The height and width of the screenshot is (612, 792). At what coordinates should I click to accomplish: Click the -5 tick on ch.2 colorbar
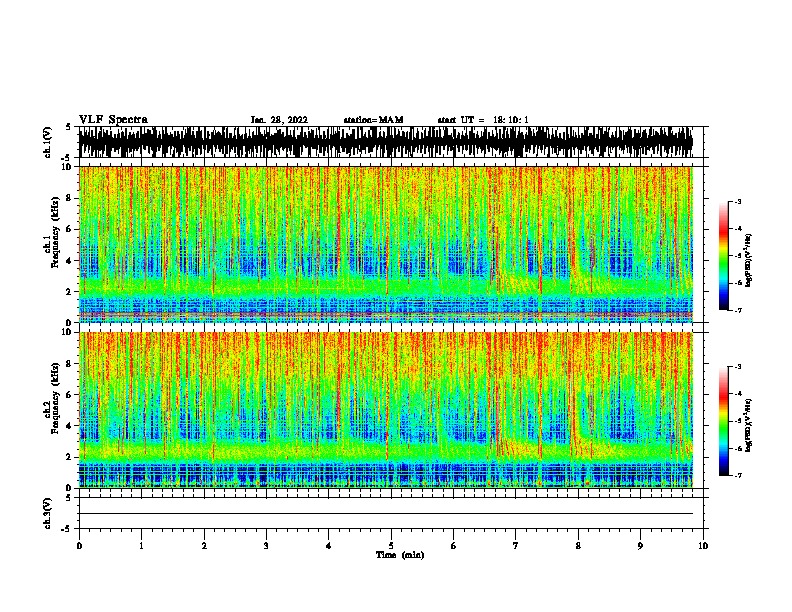(x=737, y=421)
